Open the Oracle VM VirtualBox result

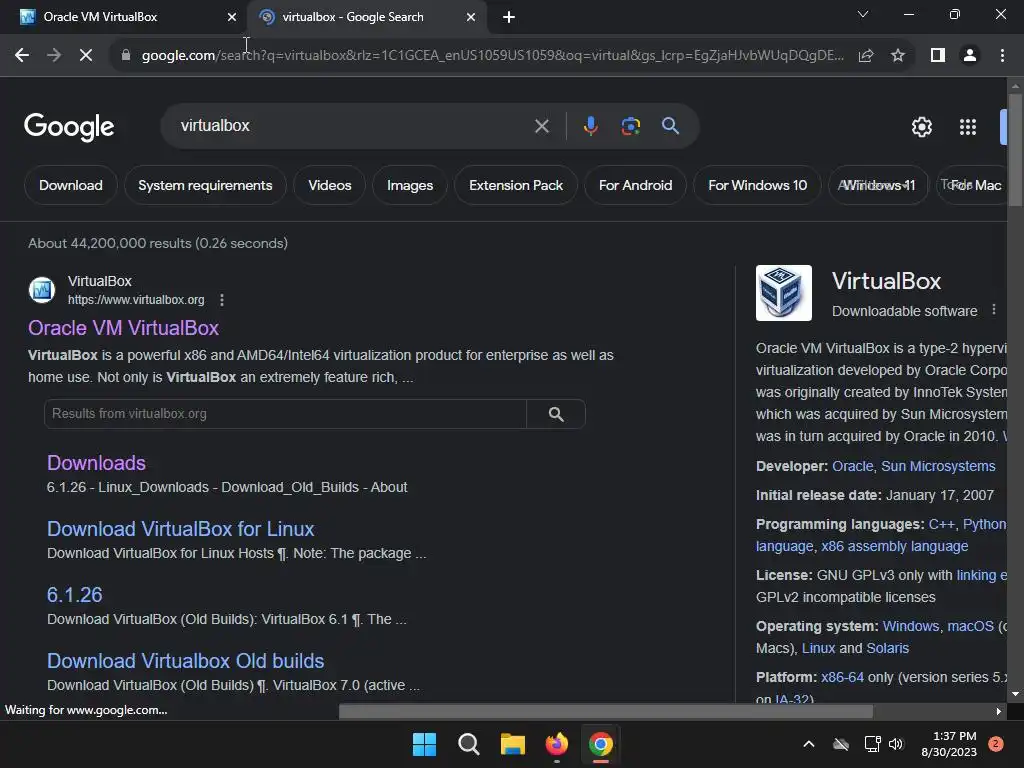[x=123, y=328]
